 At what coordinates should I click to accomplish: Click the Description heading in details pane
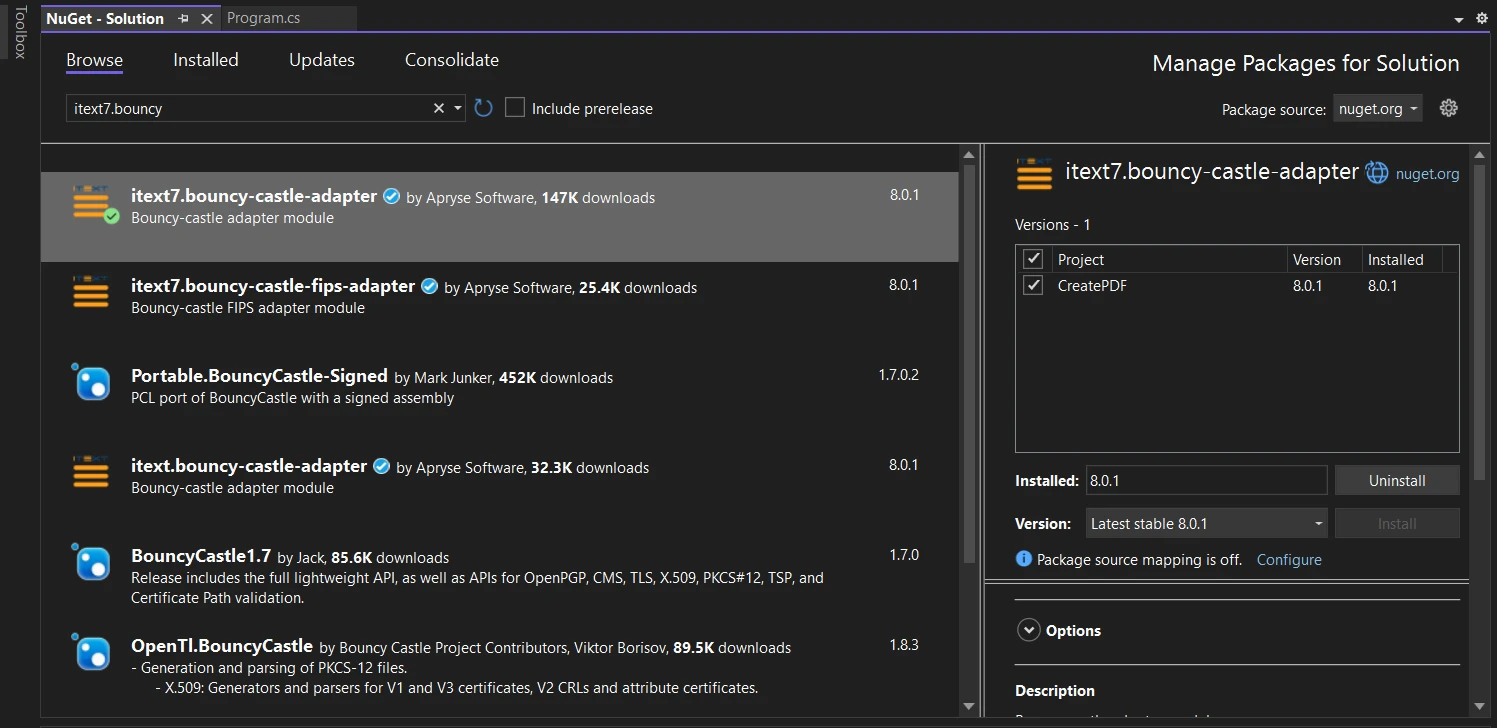(x=1055, y=690)
